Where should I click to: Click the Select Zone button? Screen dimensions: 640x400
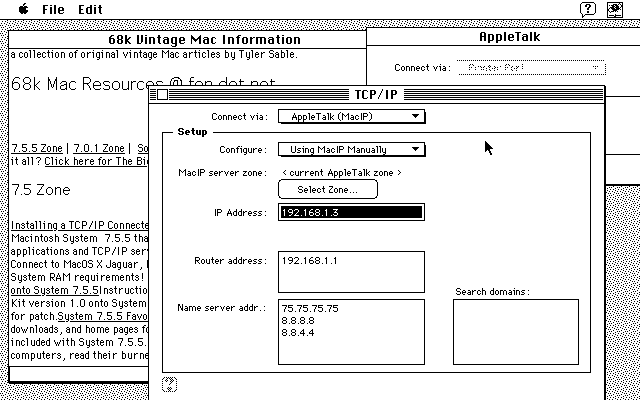[x=328, y=189]
